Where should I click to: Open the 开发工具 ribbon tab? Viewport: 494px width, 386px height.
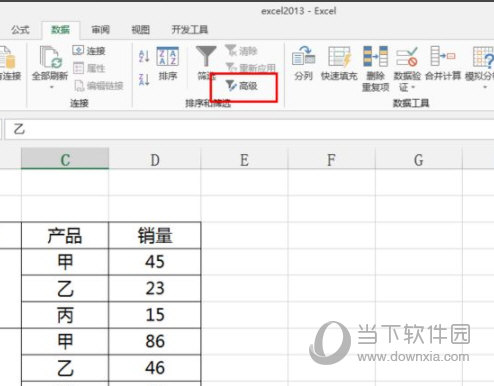pyautogui.click(x=189, y=30)
